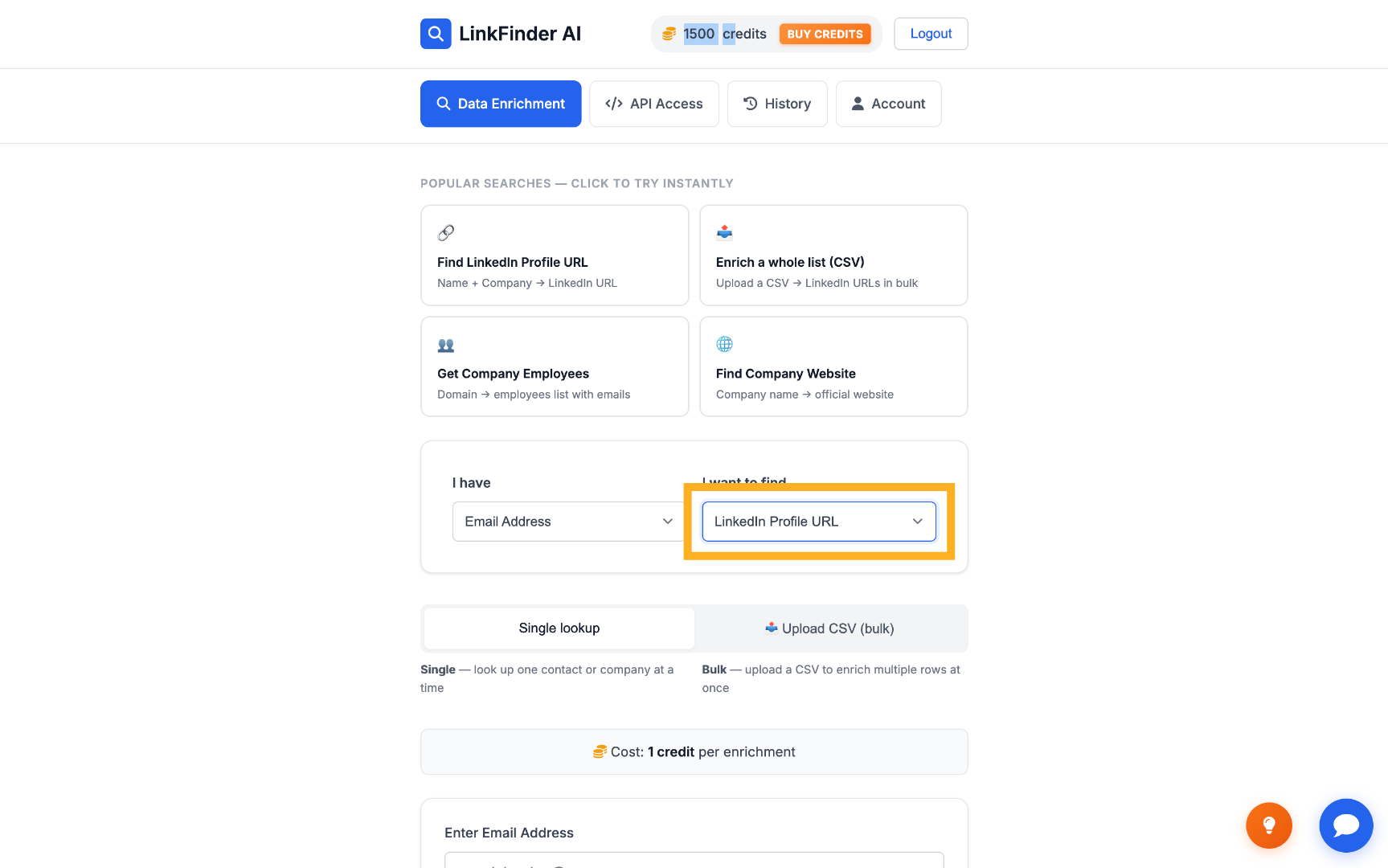Click the Popular Searches heading
Viewport: 1388px width, 868px height.
[x=577, y=183]
